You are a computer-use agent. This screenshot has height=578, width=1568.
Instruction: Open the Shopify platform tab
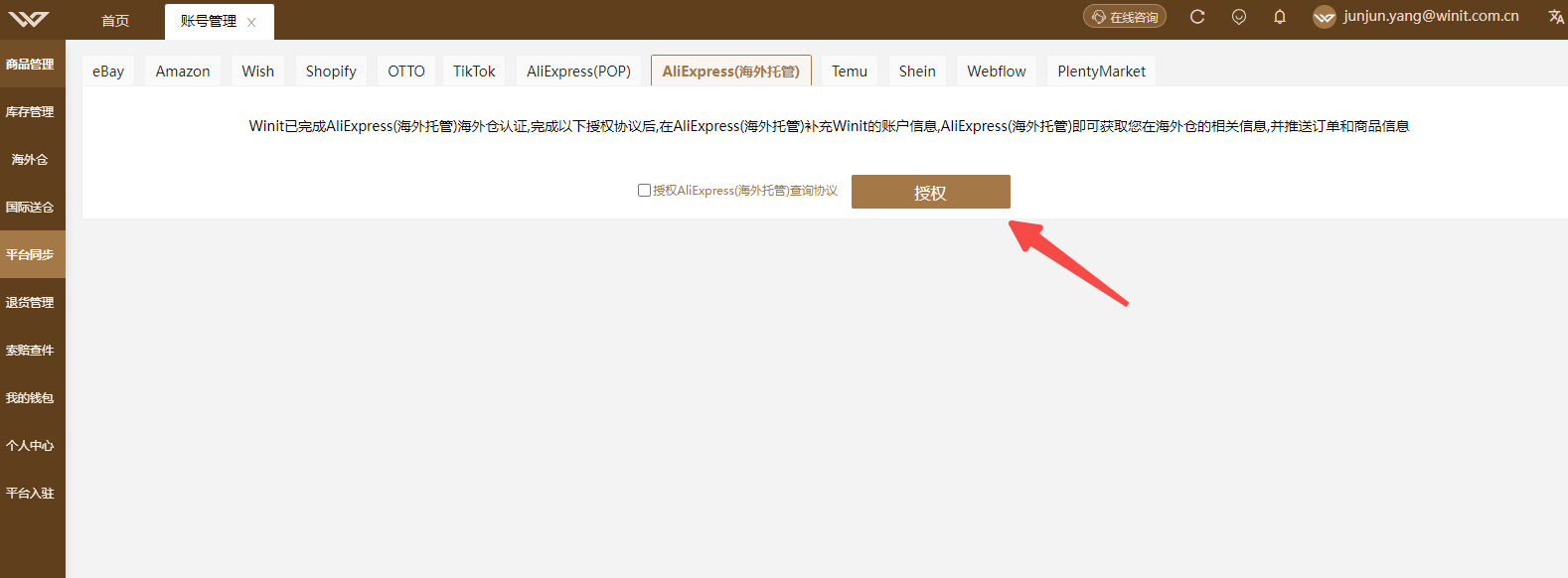pos(331,72)
